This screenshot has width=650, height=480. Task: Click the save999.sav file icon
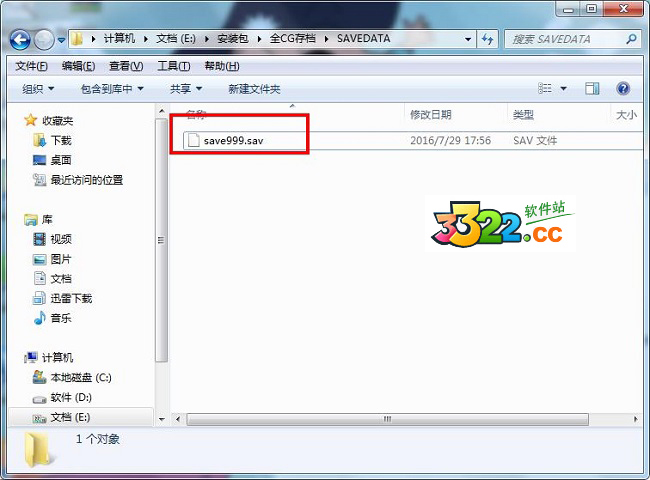pos(193,140)
